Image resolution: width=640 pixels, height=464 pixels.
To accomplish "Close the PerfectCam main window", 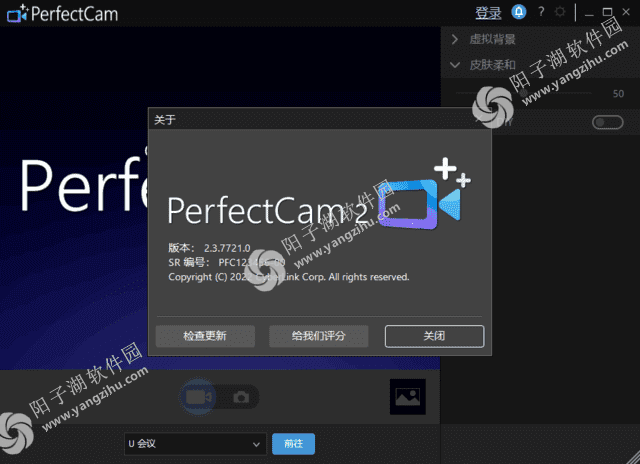I will (x=626, y=12).
